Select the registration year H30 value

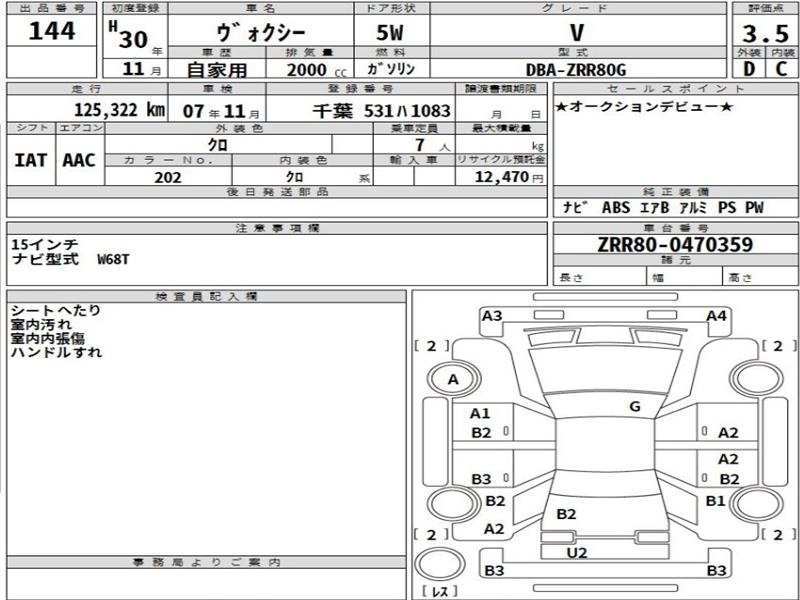click(129, 37)
